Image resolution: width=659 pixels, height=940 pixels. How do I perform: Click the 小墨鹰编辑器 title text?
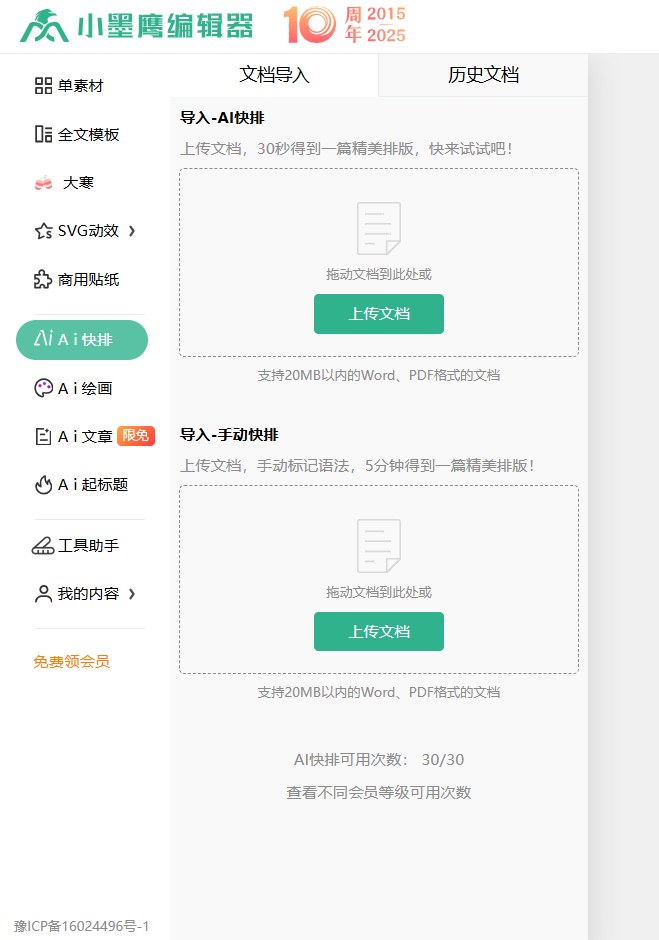tap(164, 26)
